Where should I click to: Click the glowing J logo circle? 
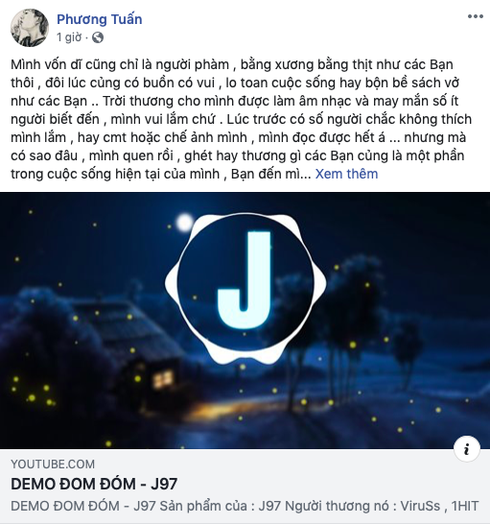[x=245, y=282]
